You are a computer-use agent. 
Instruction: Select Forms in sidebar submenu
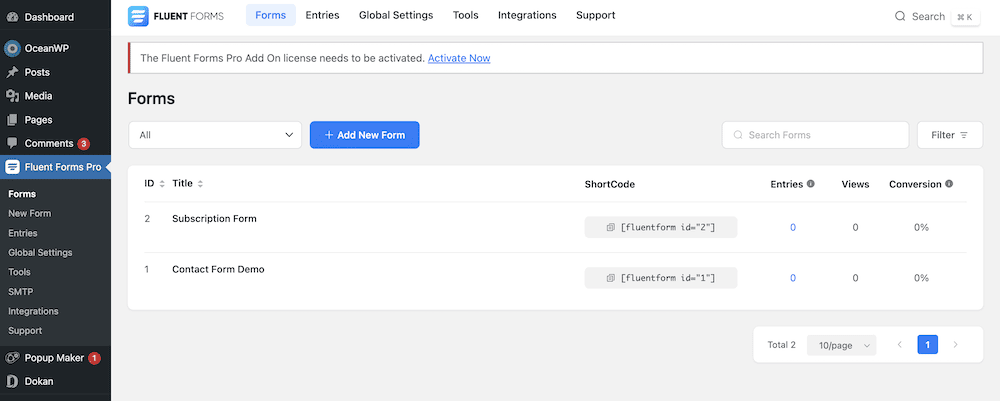(x=22, y=194)
